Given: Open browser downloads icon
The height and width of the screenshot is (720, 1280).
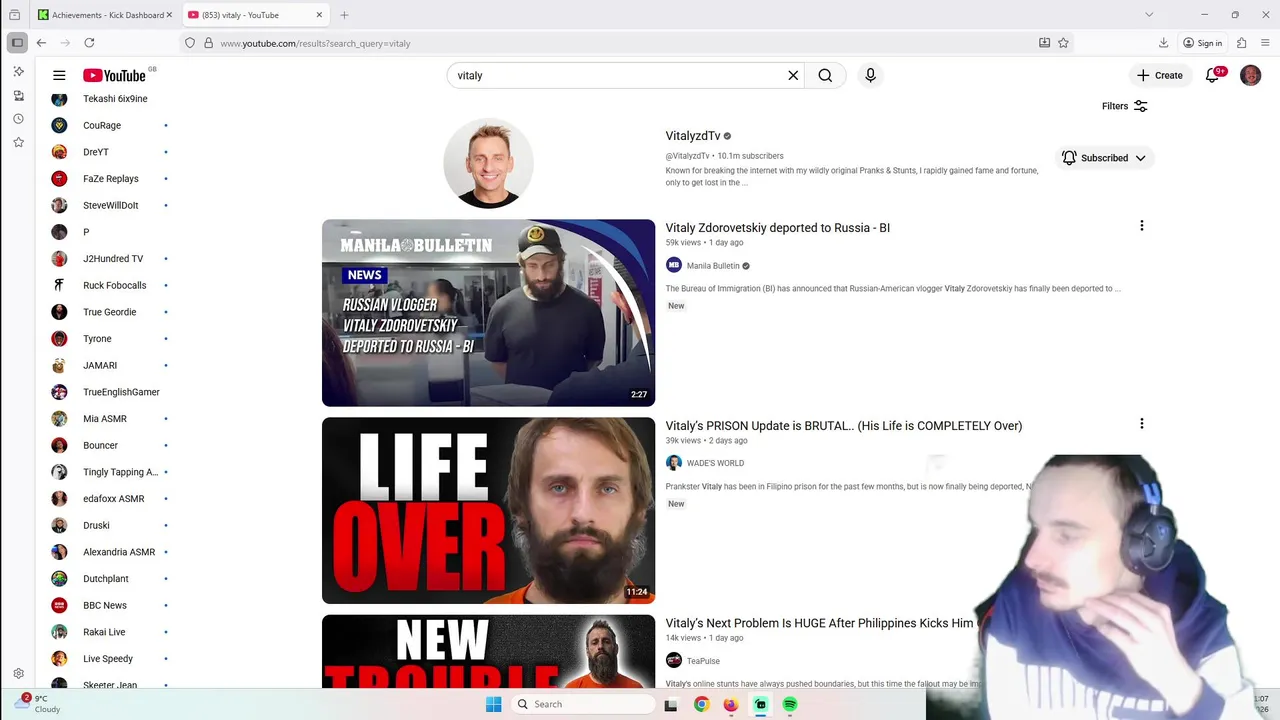Looking at the screenshot, I should coord(1163,43).
